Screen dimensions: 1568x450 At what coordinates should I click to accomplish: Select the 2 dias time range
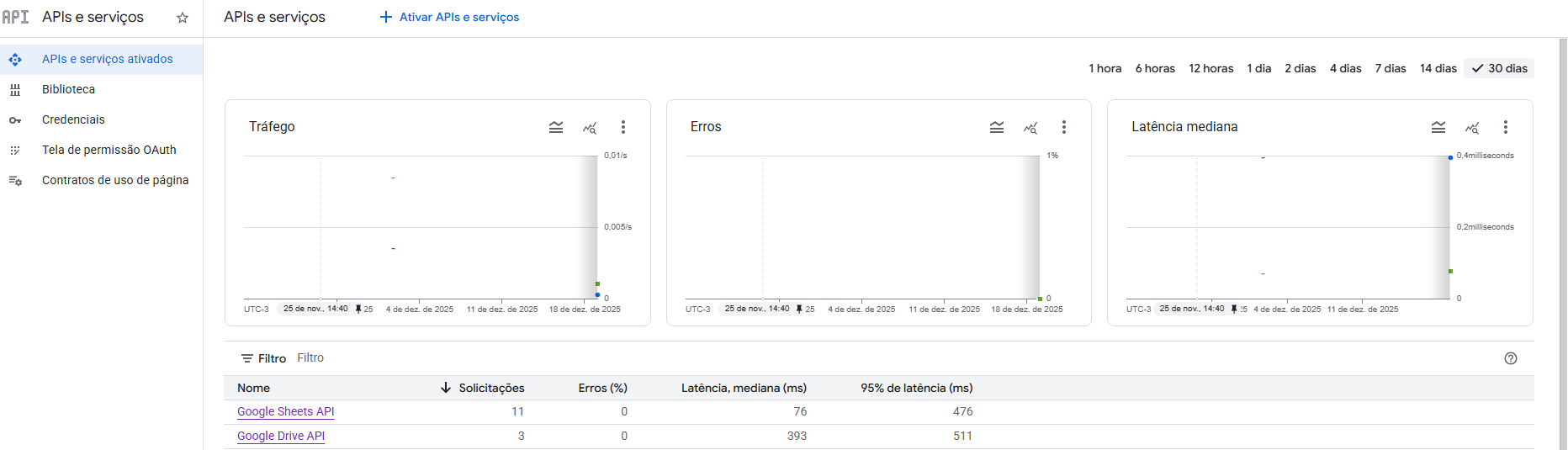1300,68
